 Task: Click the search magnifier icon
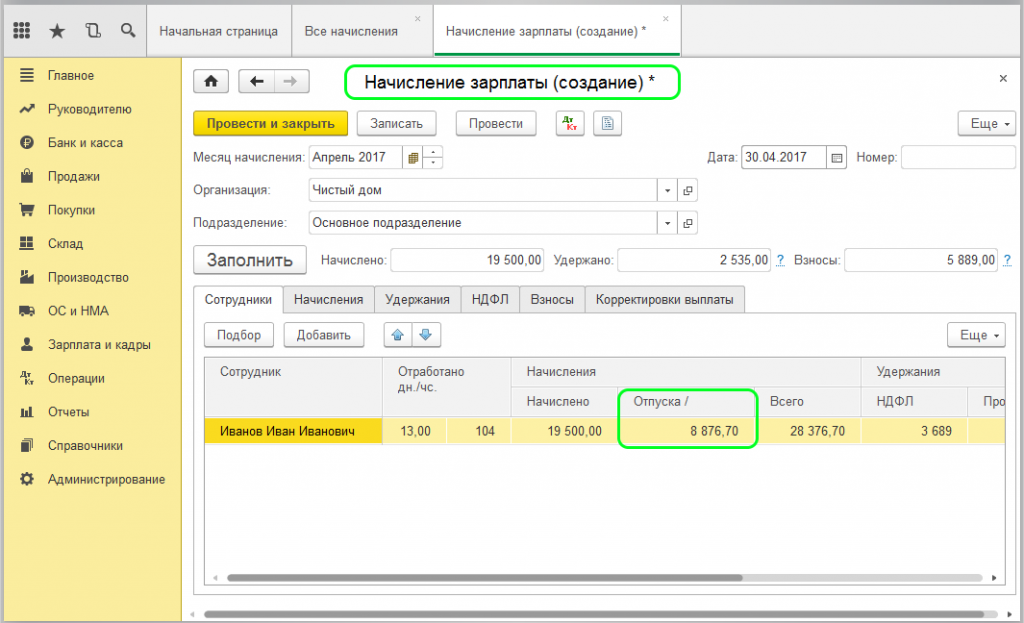point(128,31)
